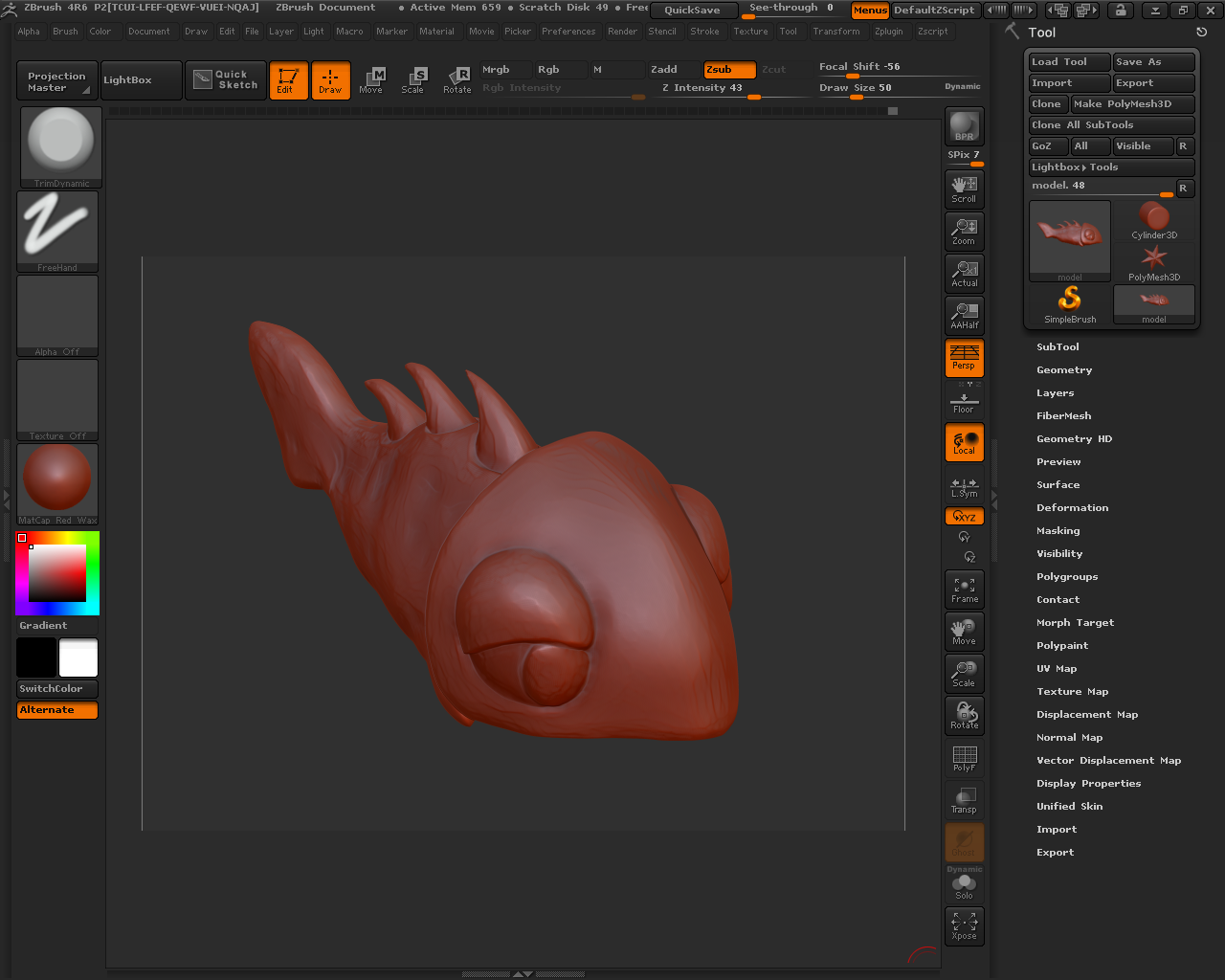This screenshot has height=980, width=1225.
Task: Open the Preferences menu
Action: click(x=568, y=32)
